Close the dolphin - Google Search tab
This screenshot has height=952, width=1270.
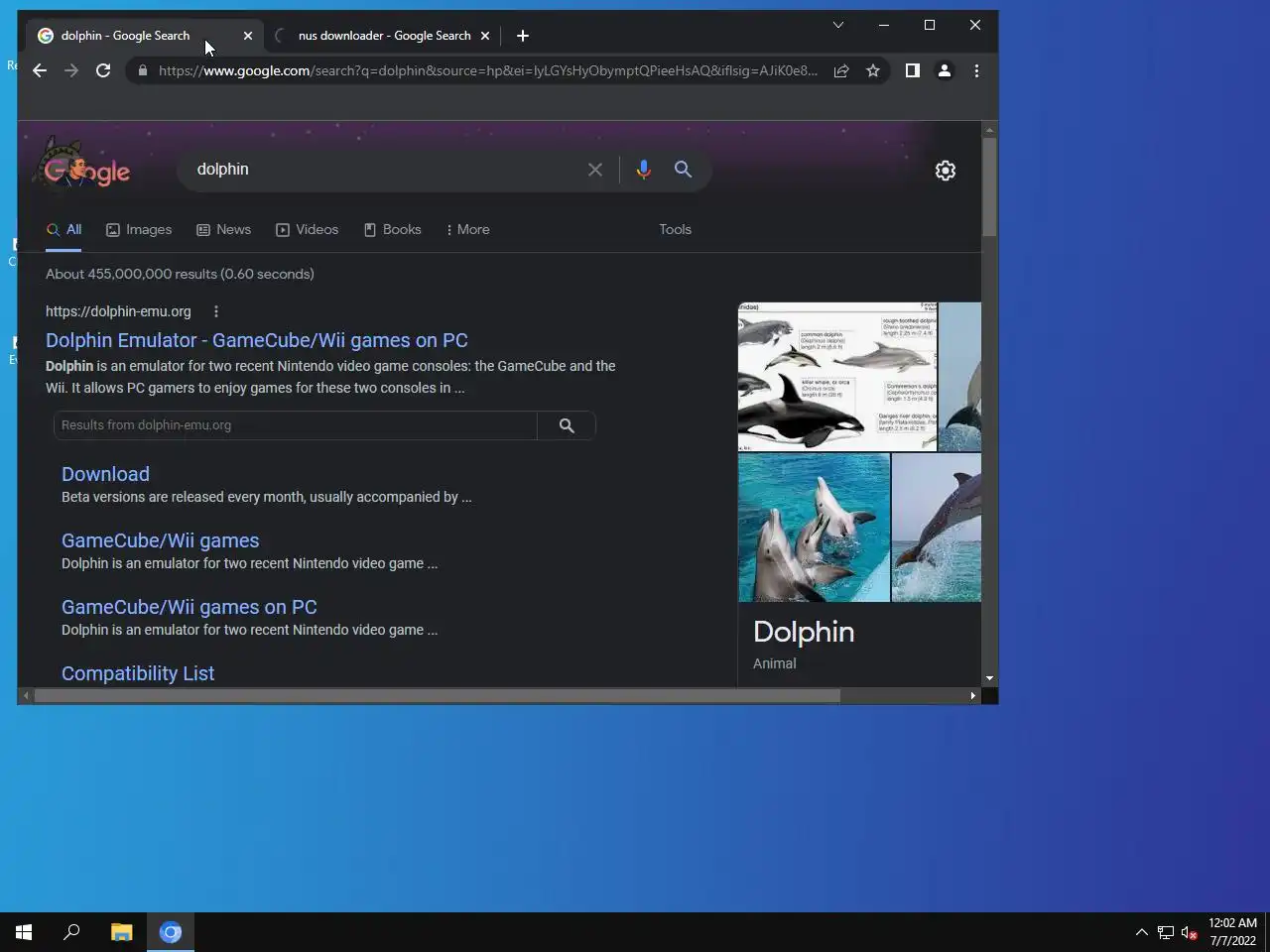248,36
